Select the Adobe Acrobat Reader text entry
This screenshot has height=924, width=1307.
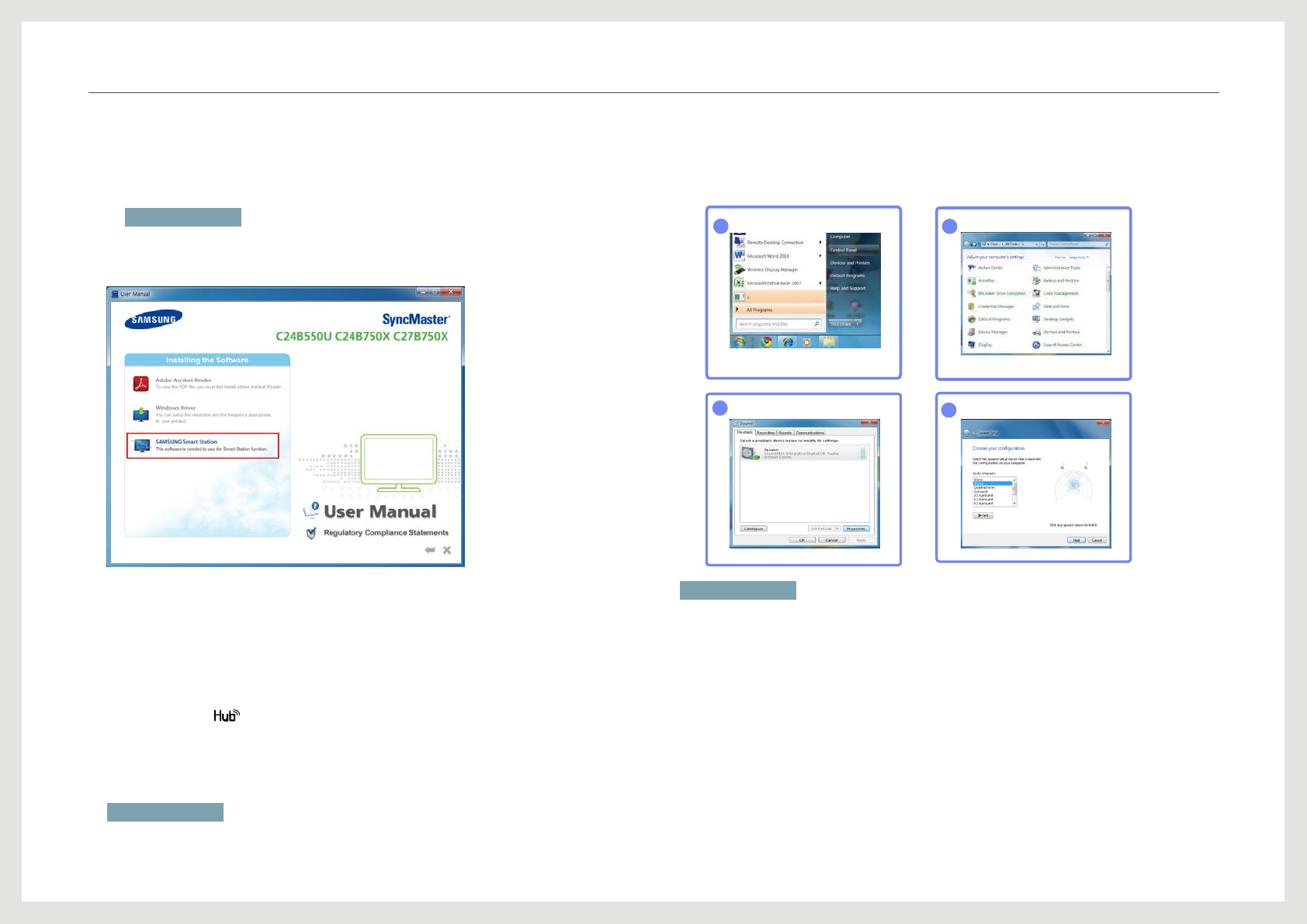pos(183,380)
